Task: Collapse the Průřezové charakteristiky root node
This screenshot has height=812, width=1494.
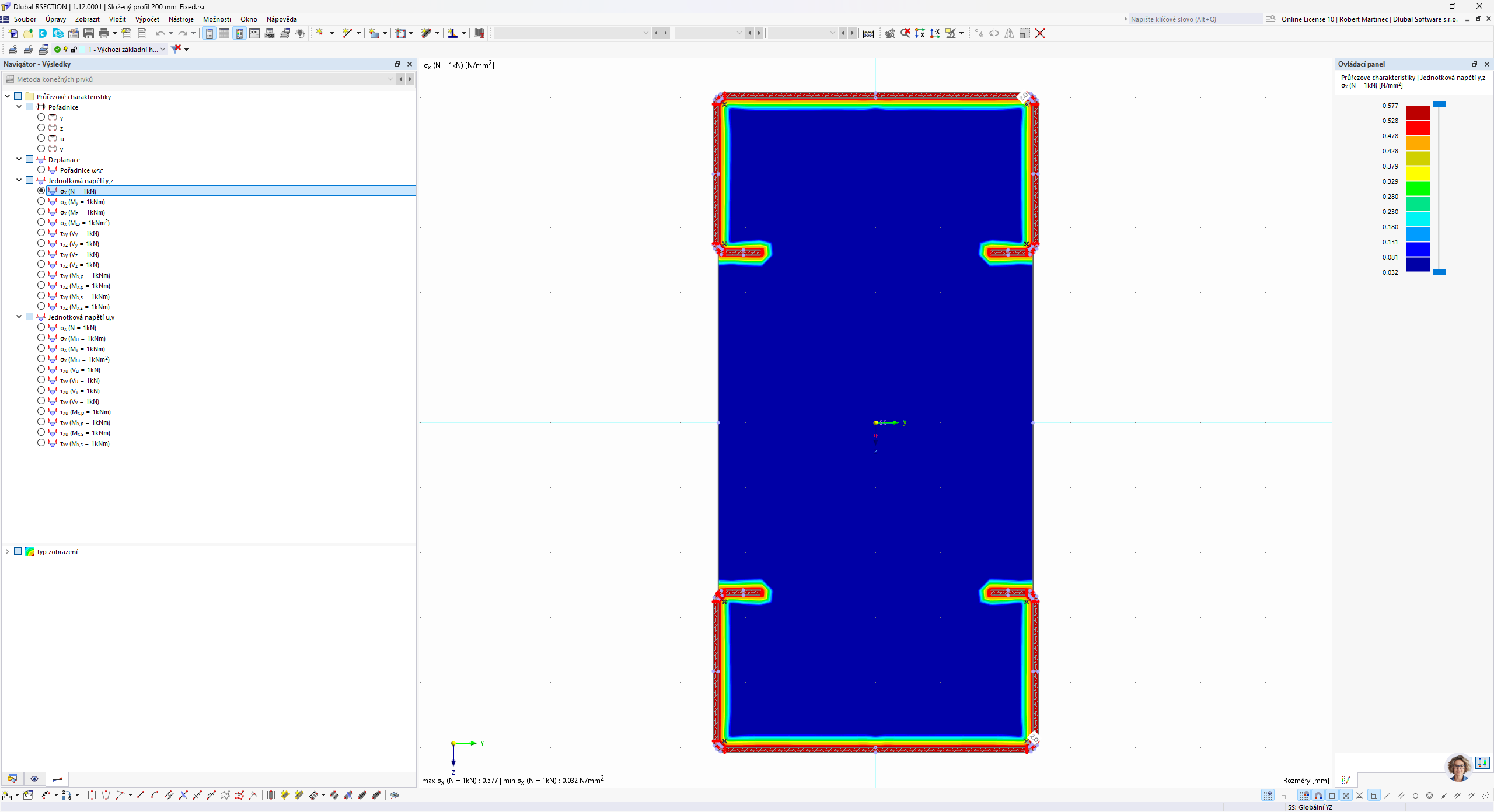Action: coord(7,96)
